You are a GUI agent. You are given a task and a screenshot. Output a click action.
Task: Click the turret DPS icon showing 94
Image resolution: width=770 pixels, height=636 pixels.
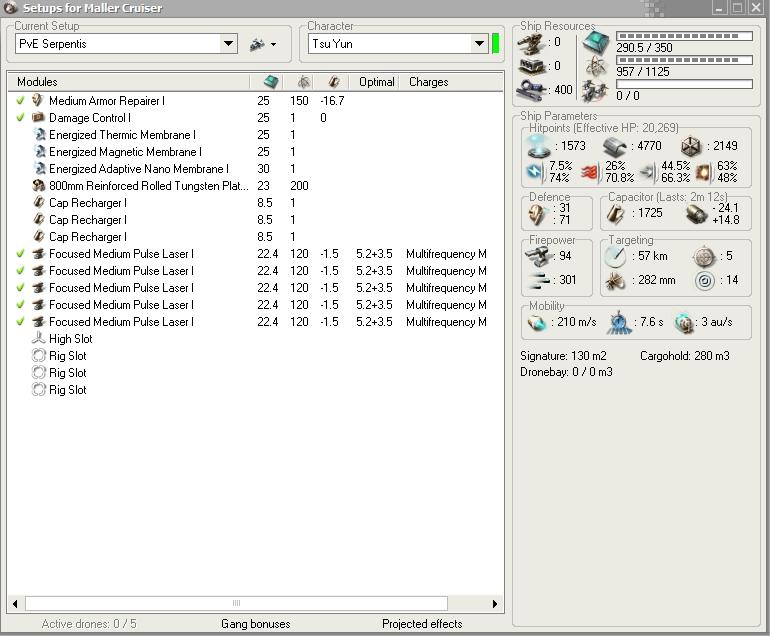coord(538,256)
